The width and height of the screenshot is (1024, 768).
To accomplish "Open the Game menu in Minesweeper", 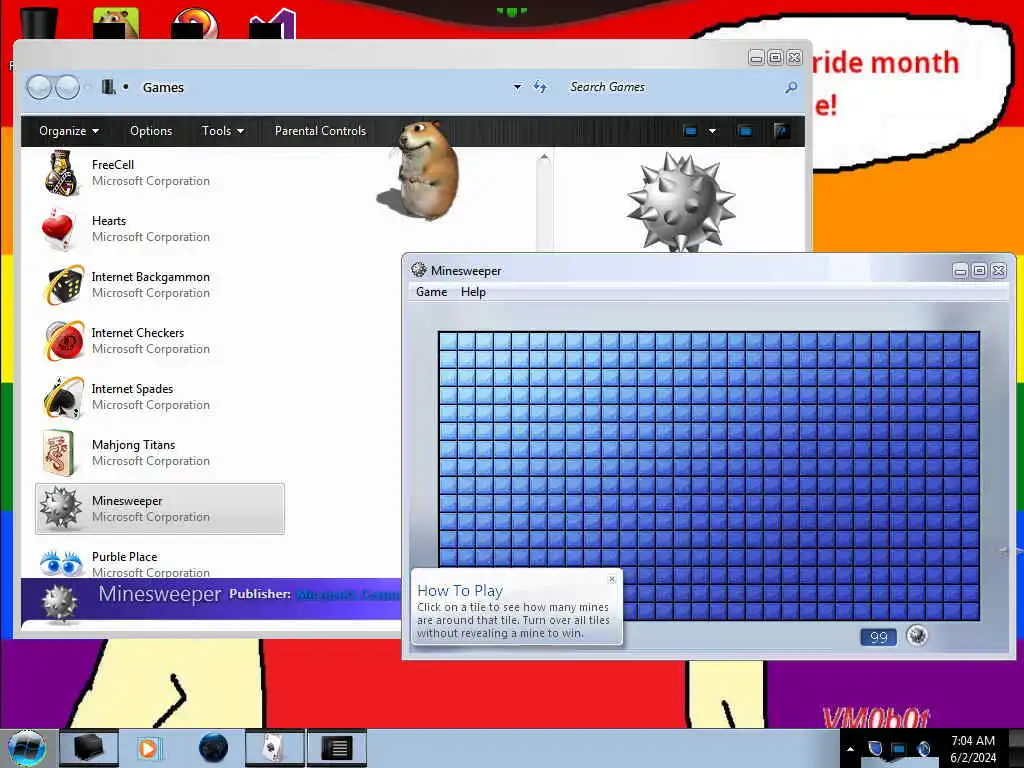I will point(432,292).
